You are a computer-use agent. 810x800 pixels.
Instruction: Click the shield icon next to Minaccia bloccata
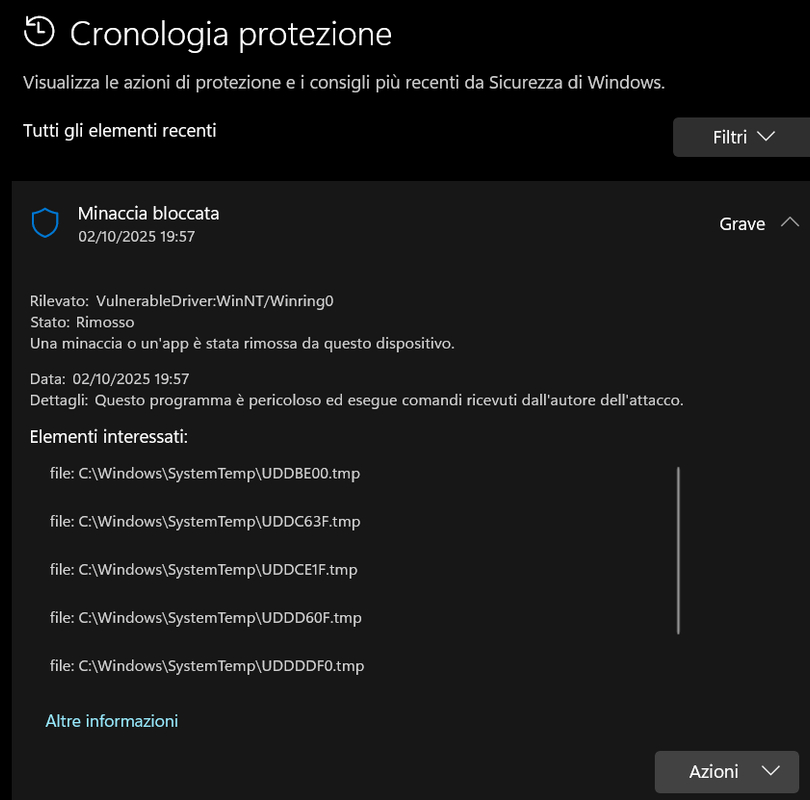[46, 223]
